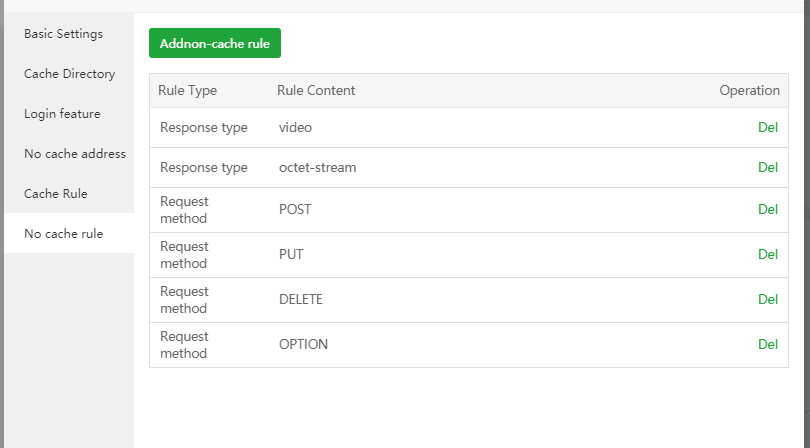Remove the PUT request method rule

767,255
